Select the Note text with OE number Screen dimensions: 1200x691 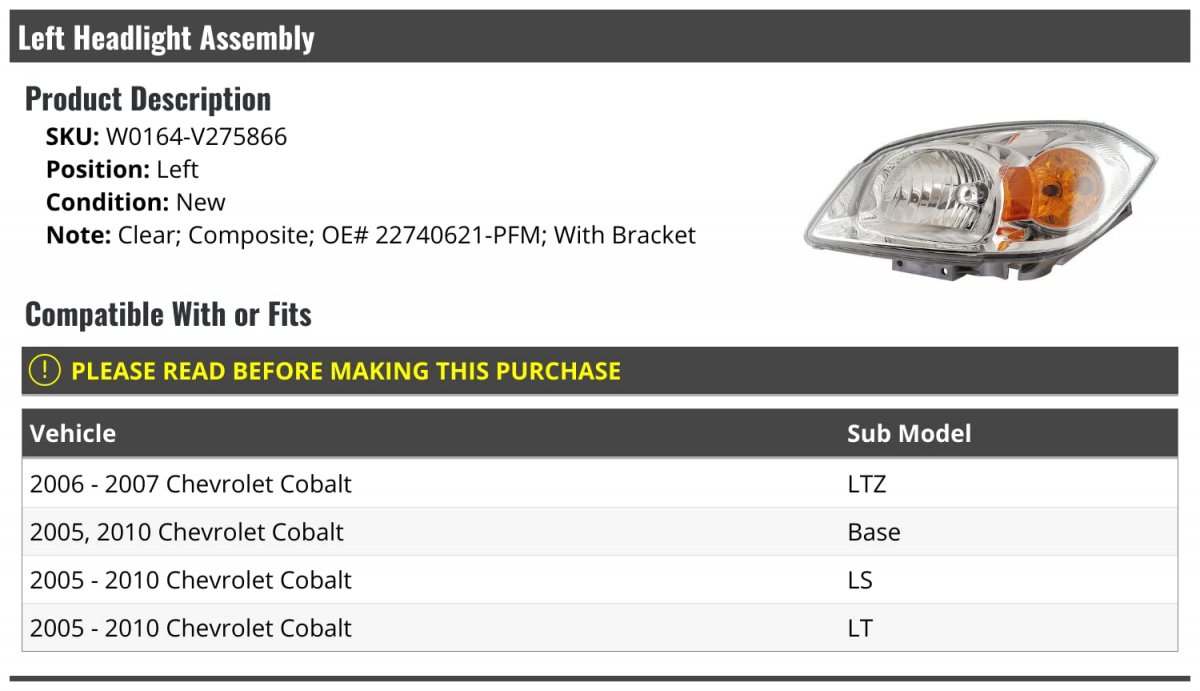(x=371, y=236)
